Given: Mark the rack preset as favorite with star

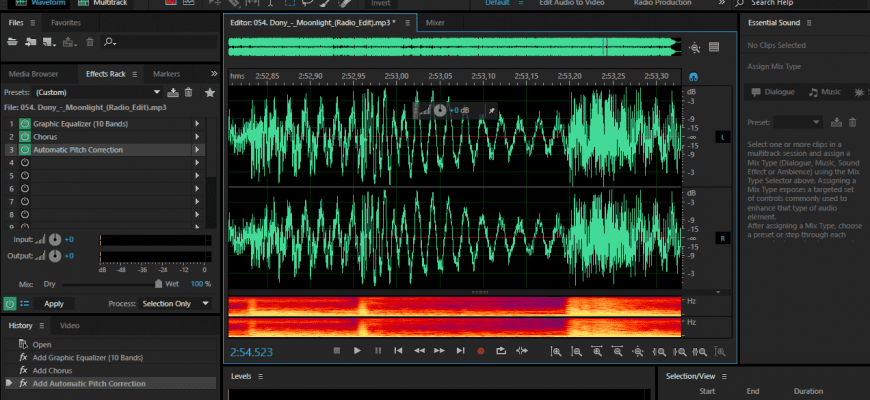Looking at the screenshot, I should [x=210, y=92].
